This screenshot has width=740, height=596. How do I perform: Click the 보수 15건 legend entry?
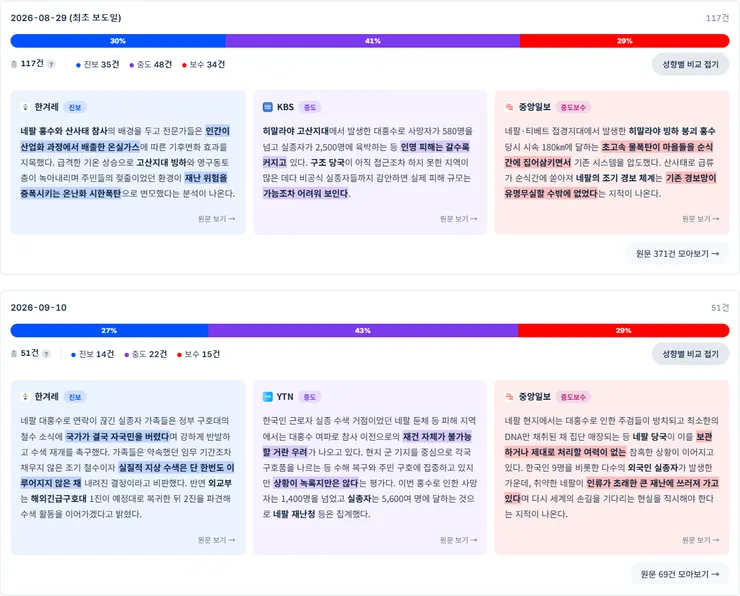(x=198, y=354)
